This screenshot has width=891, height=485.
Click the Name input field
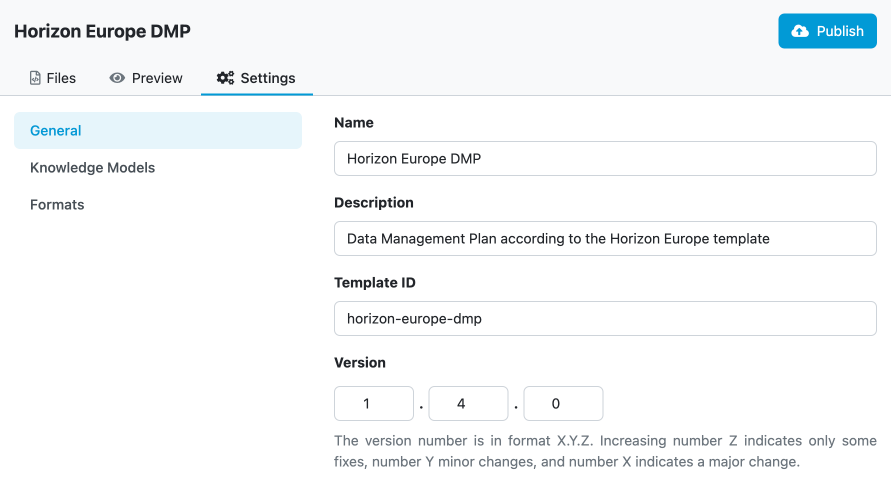[x=605, y=158]
